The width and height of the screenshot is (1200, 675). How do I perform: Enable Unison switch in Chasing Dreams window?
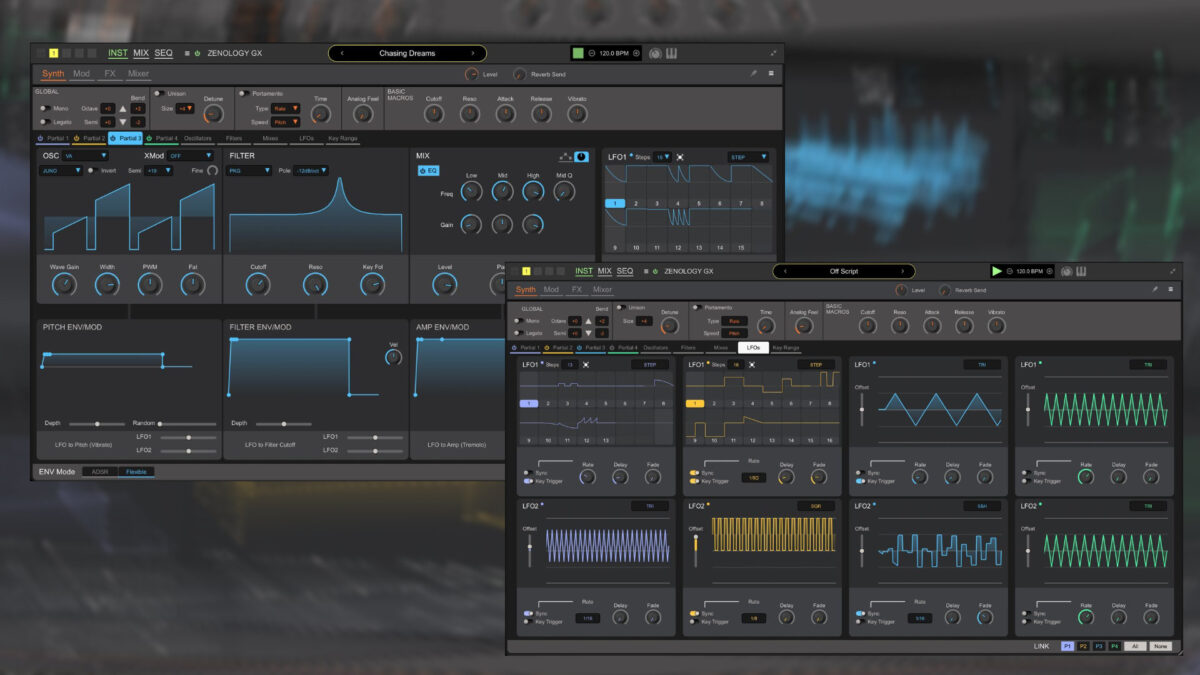pyautogui.click(x=159, y=94)
